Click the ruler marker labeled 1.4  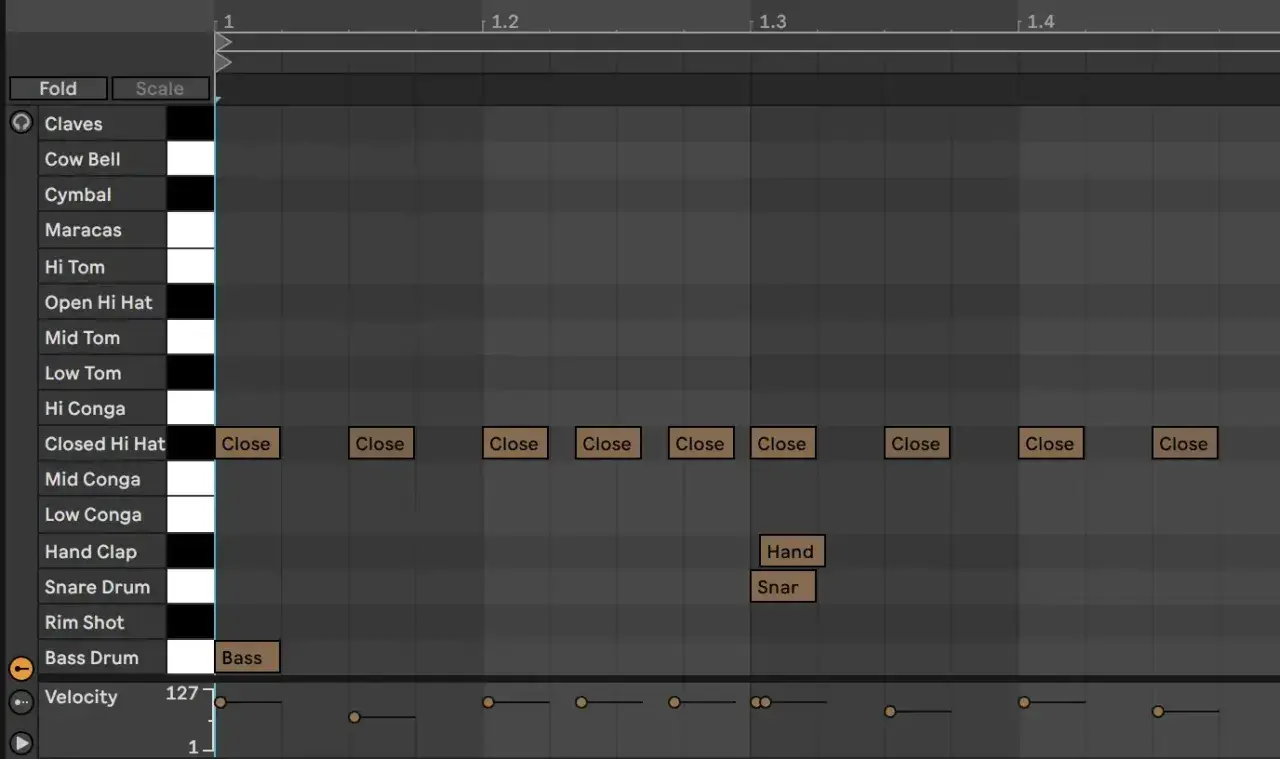coord(1041,21)
